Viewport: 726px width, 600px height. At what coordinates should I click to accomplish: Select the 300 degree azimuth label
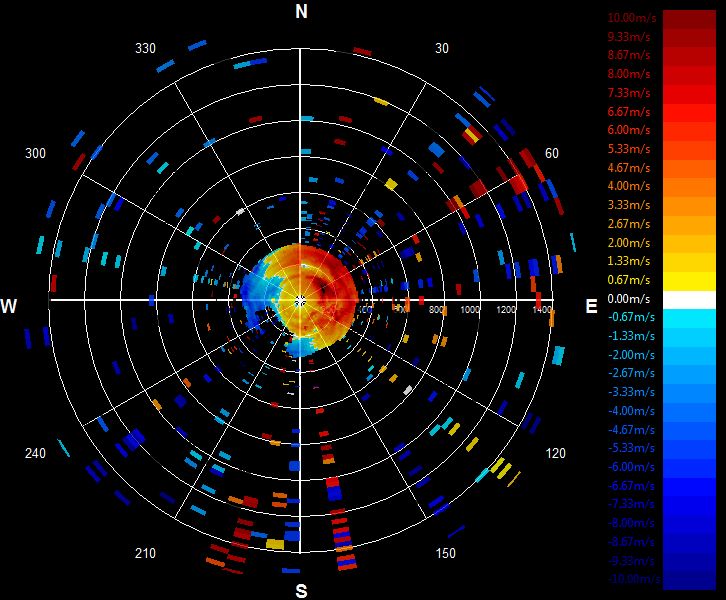pos(35,153)
